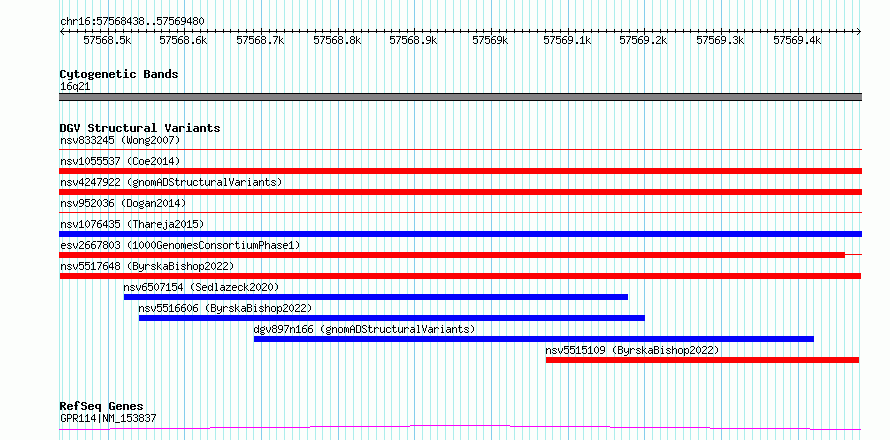Click the left arrowhead of the ruler
Viewport: 890px width, 440px height.
click(x=62, y=32)
